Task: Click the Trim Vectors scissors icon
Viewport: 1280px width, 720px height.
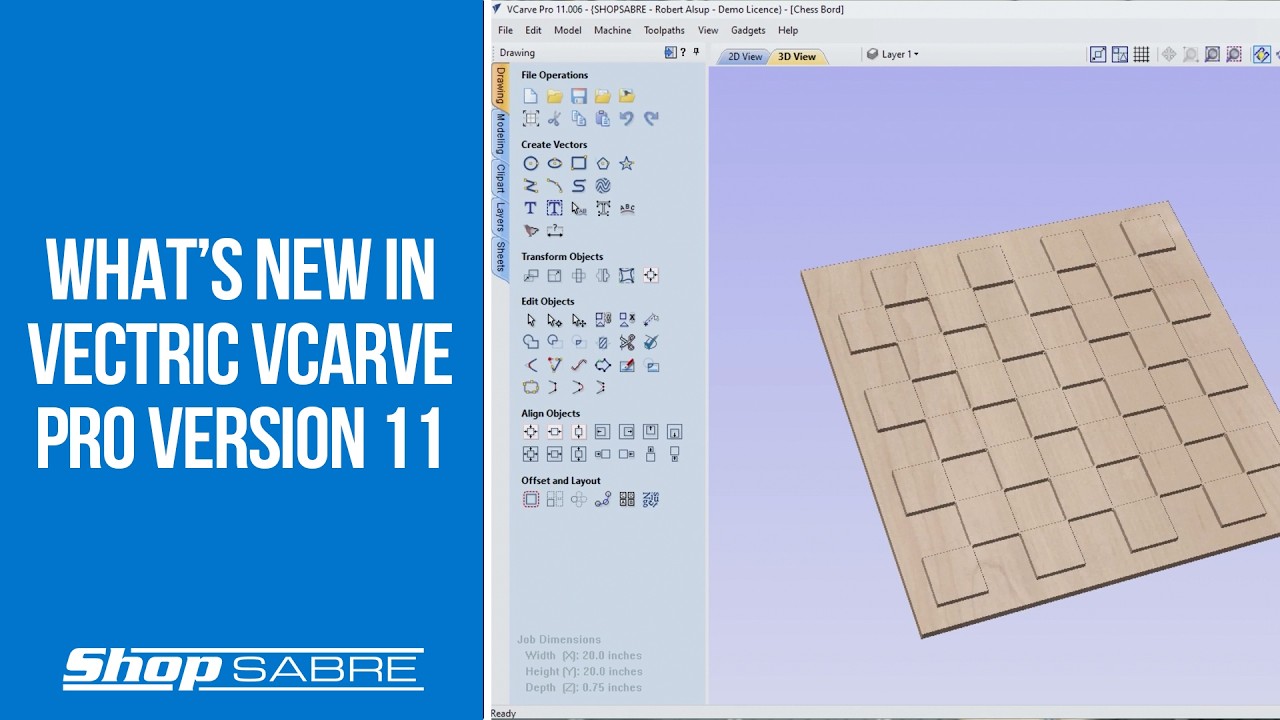Action: [x=627, y=342]
